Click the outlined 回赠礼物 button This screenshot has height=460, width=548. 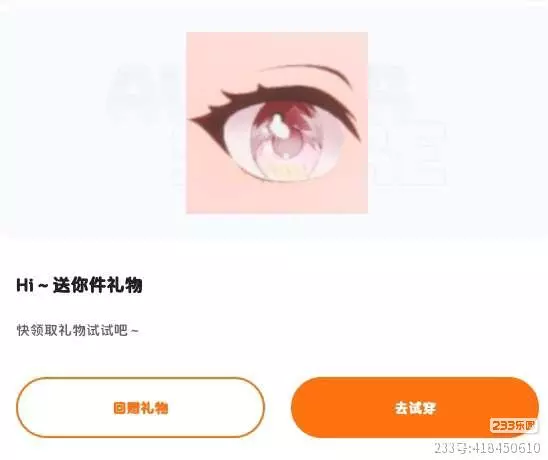click(x=140, y=408)
